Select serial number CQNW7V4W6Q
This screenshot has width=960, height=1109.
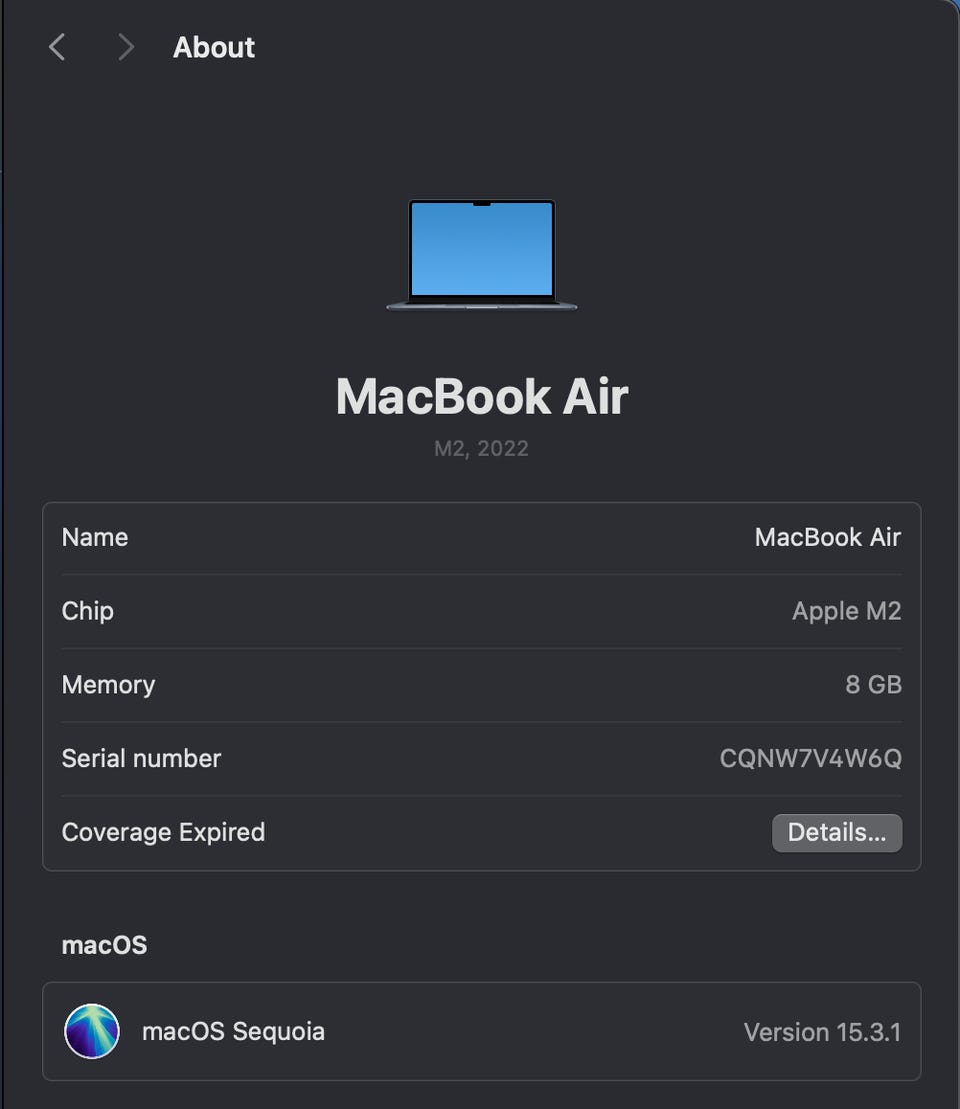click(811, 758)
